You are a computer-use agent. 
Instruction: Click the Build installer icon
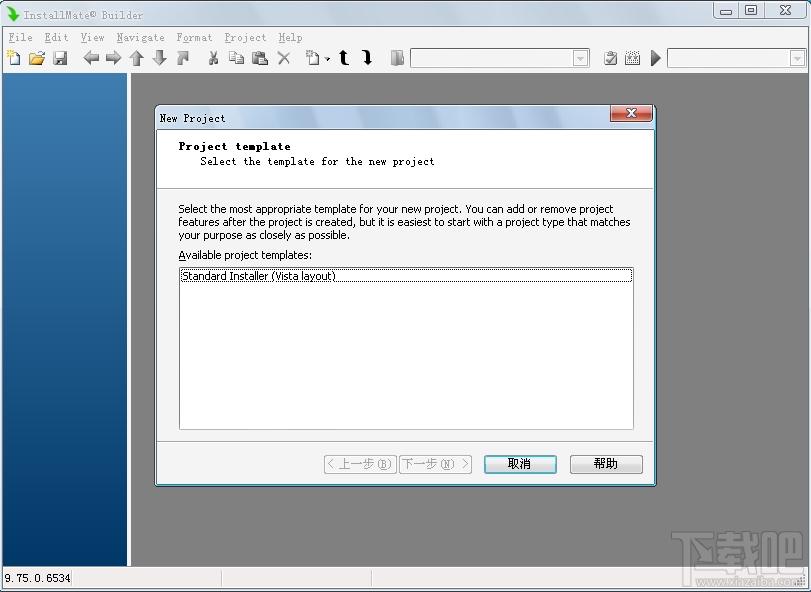click(x=633, y=58)
